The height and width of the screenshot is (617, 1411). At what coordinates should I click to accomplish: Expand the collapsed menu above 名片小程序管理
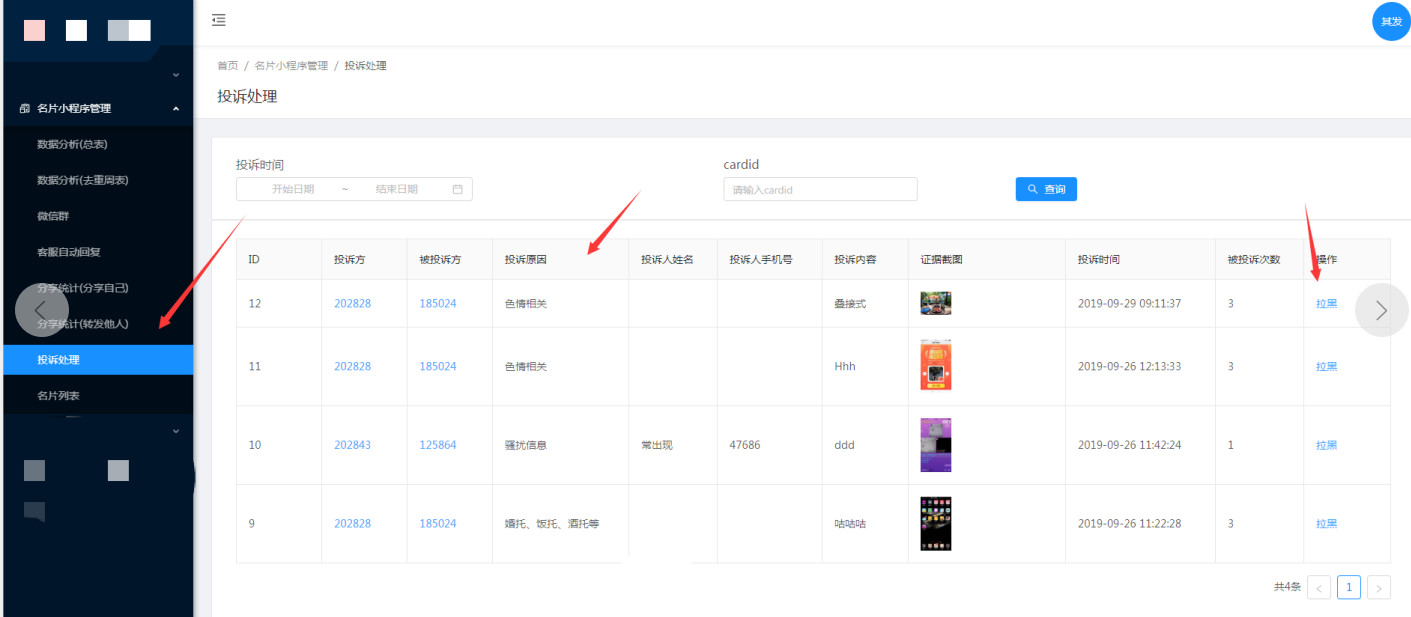(176, 75)
